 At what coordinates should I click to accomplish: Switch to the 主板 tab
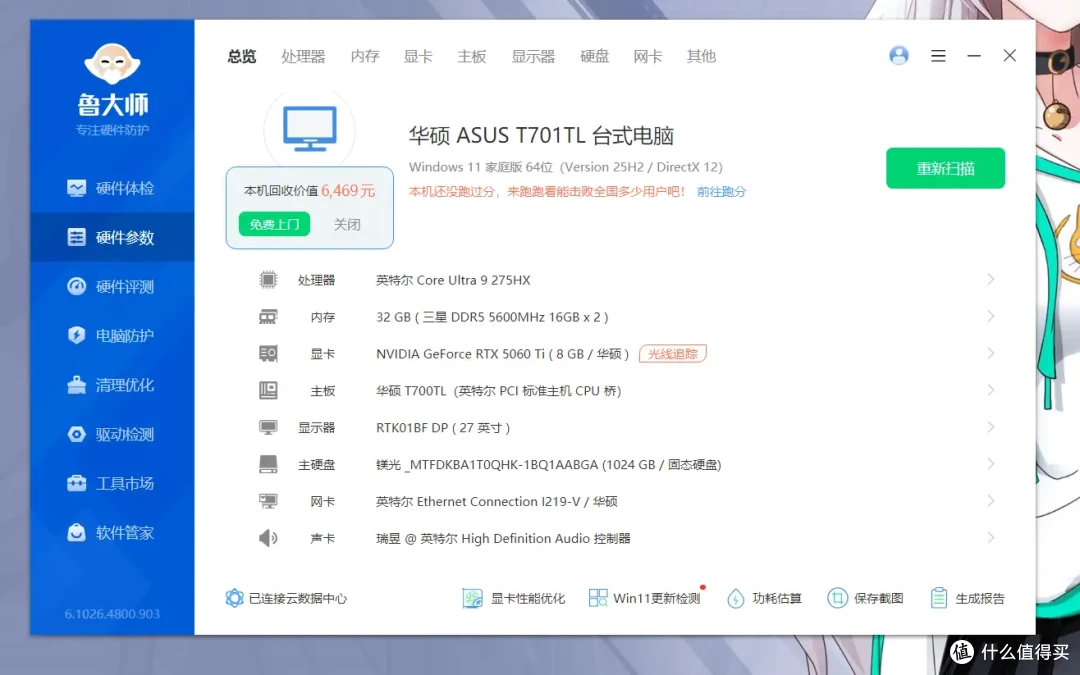(472, 56)
